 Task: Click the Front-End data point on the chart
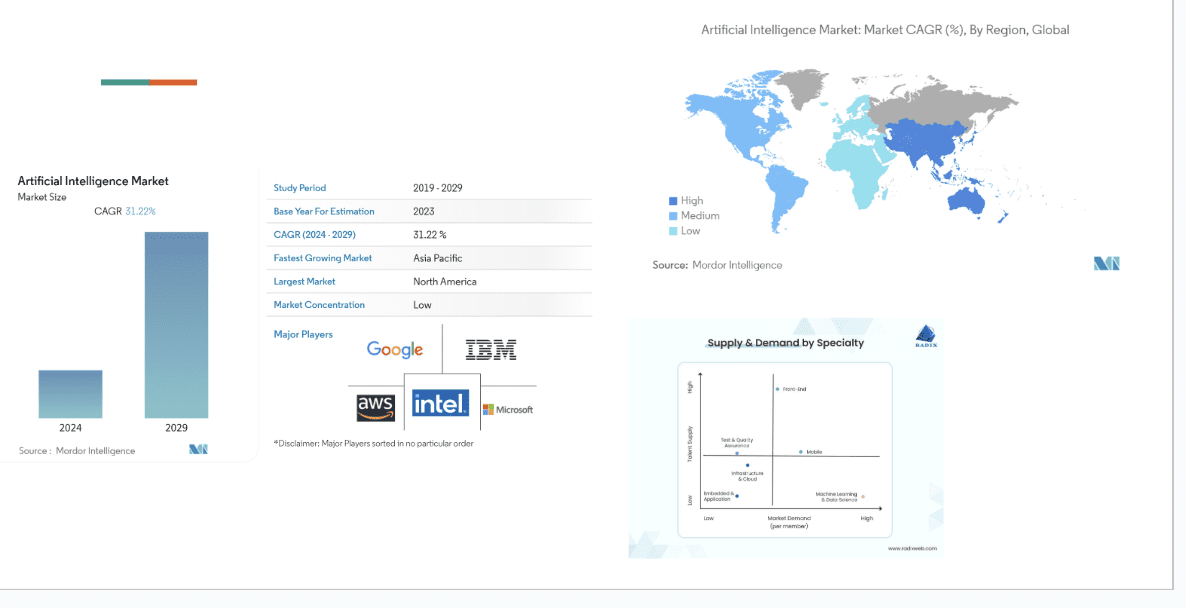[x=777, y=388]
